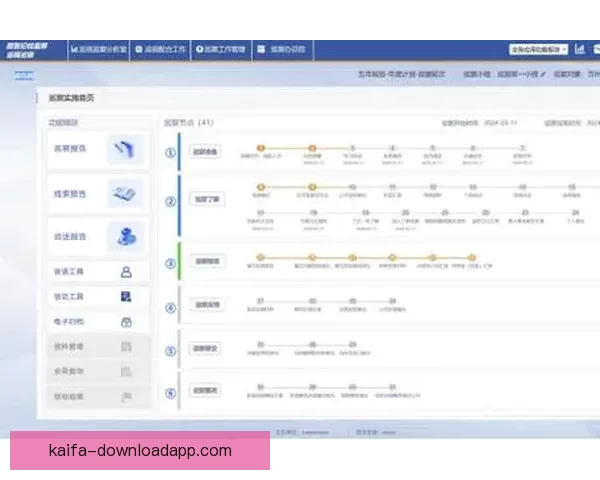Click first orange node in stage ③ timeline
Viewport: 600px width, 480px height.
pyautogui.click(x=261, y=258)
